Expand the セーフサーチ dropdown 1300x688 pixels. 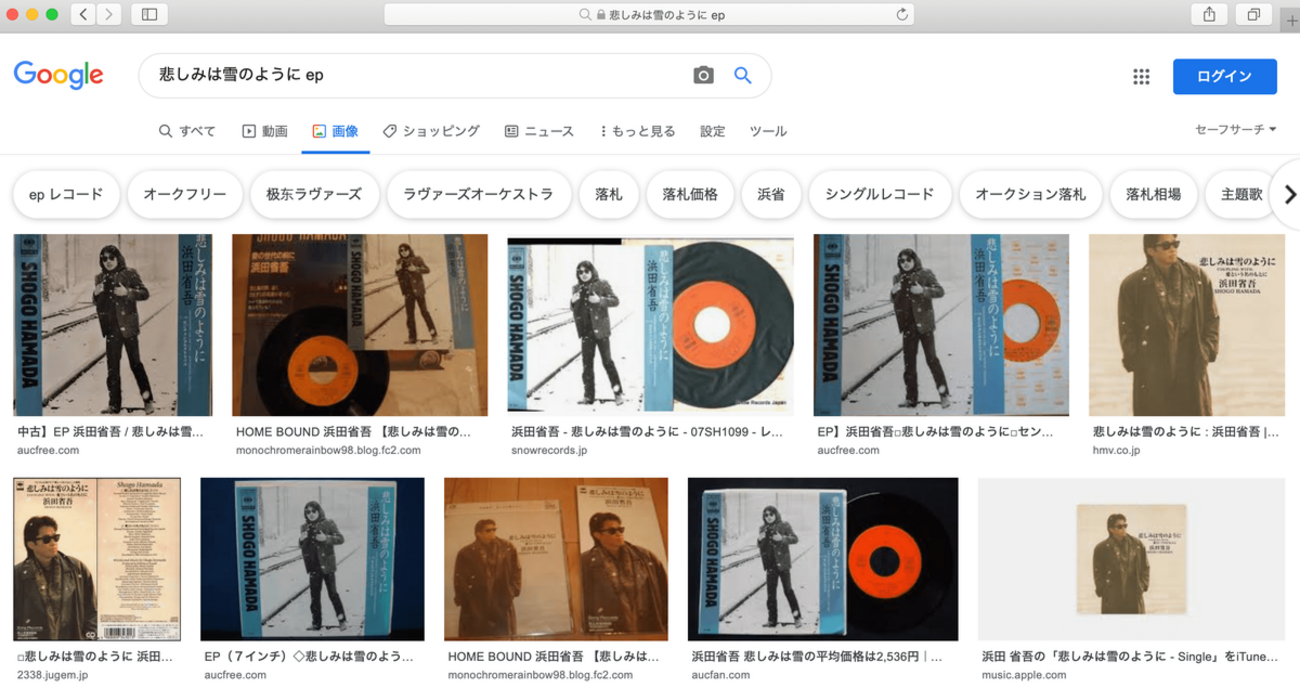[1236, 130]
